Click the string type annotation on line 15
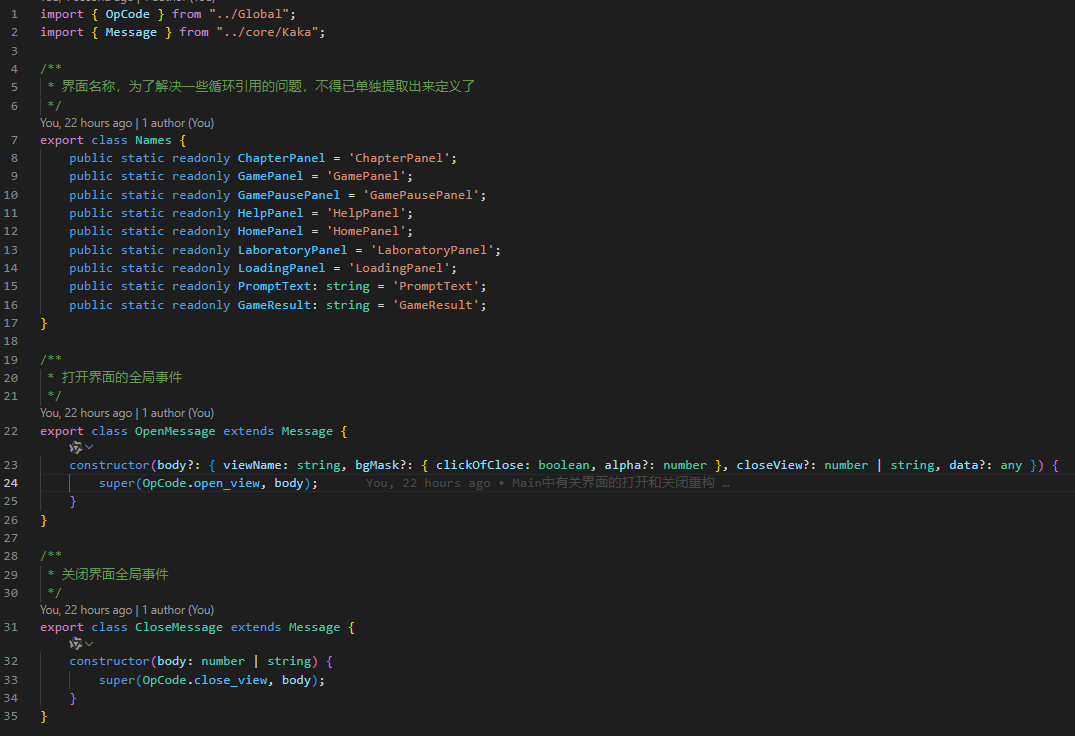The width and height of the screenshot is (1075, 736). coord(348,286)
